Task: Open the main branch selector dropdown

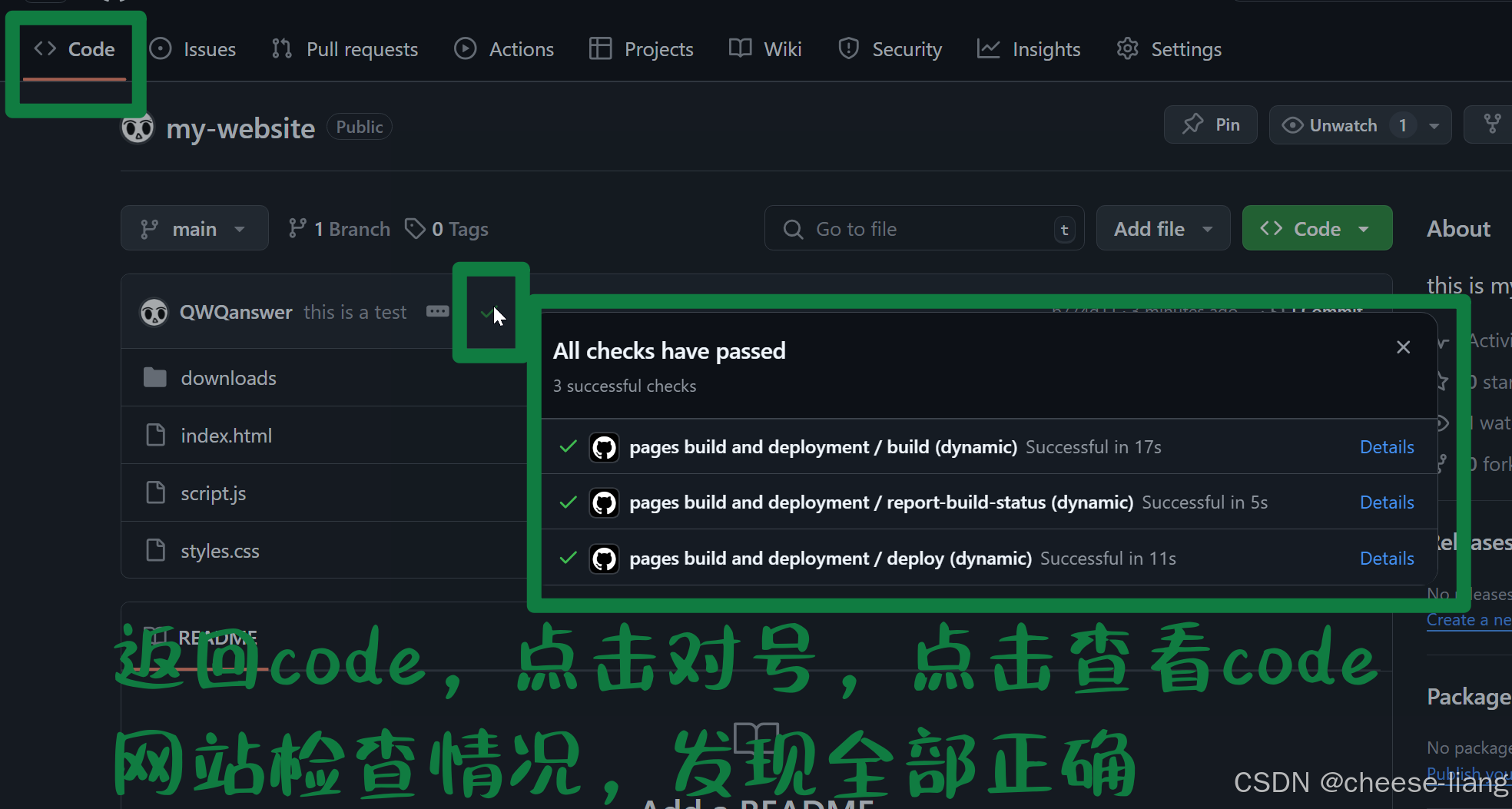Action: [x=194, y=228]
